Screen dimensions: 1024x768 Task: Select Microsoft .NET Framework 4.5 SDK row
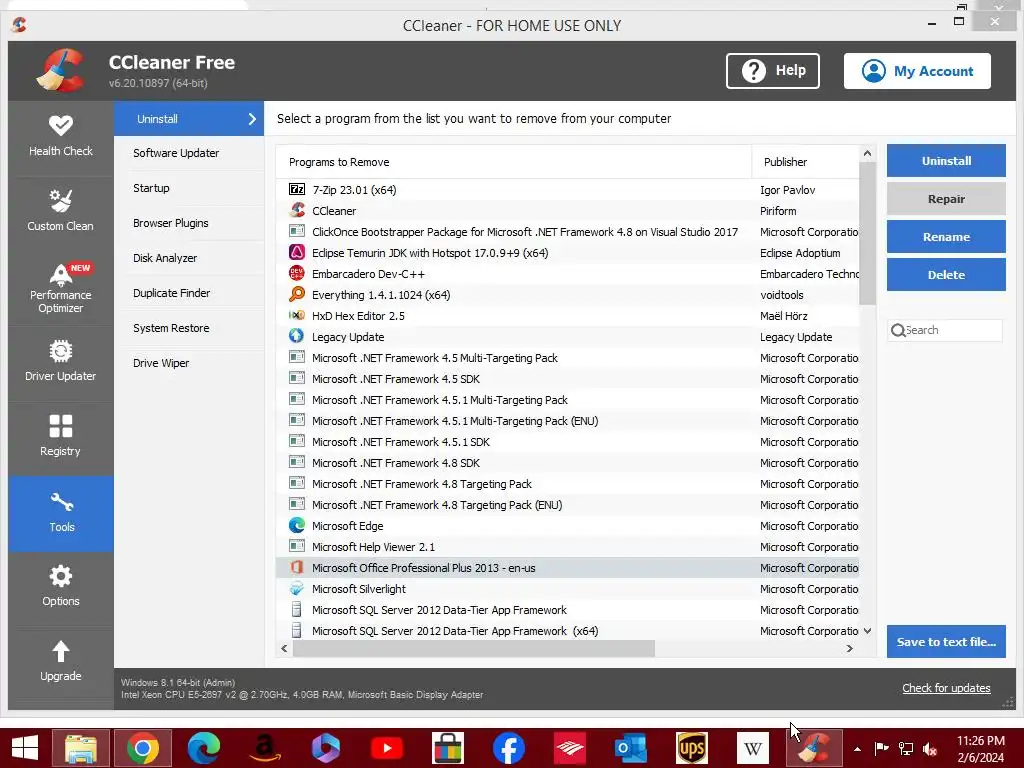point(568,379)
